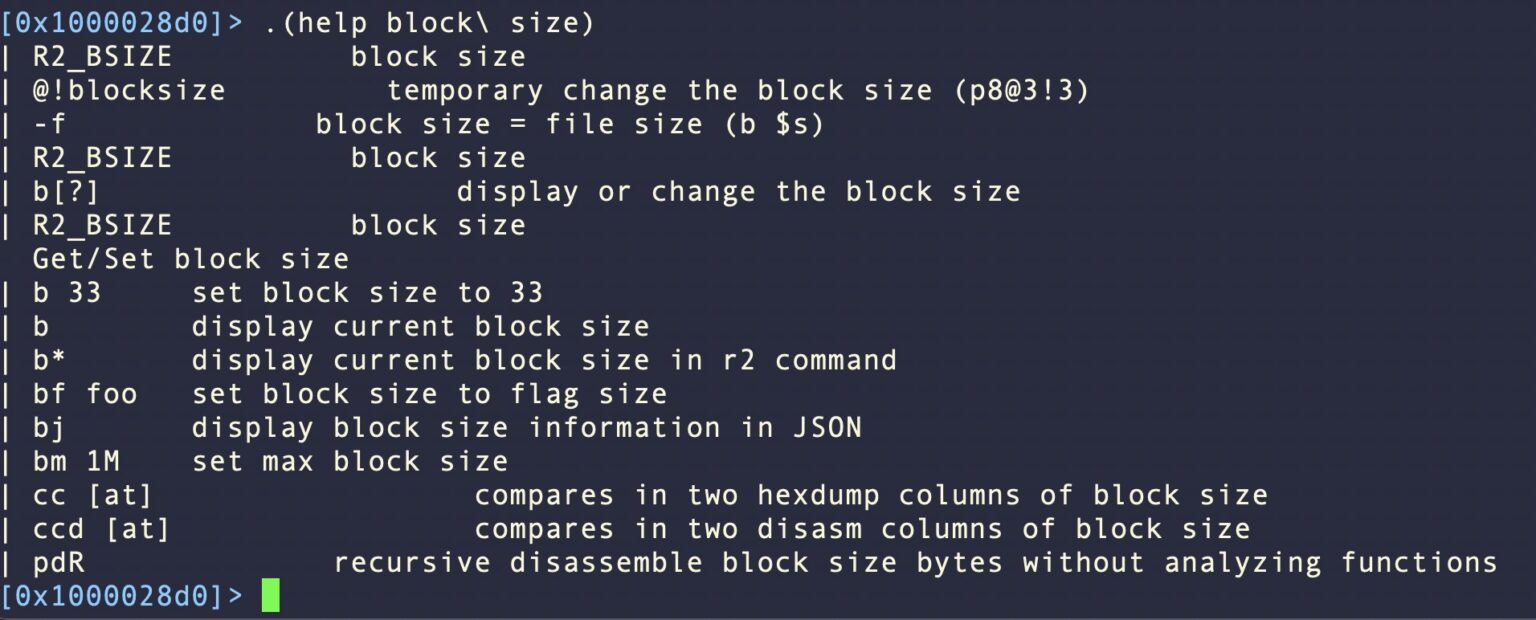Click the "Get/Set block size" heading

pyautogui.click(x=191, y=259)
